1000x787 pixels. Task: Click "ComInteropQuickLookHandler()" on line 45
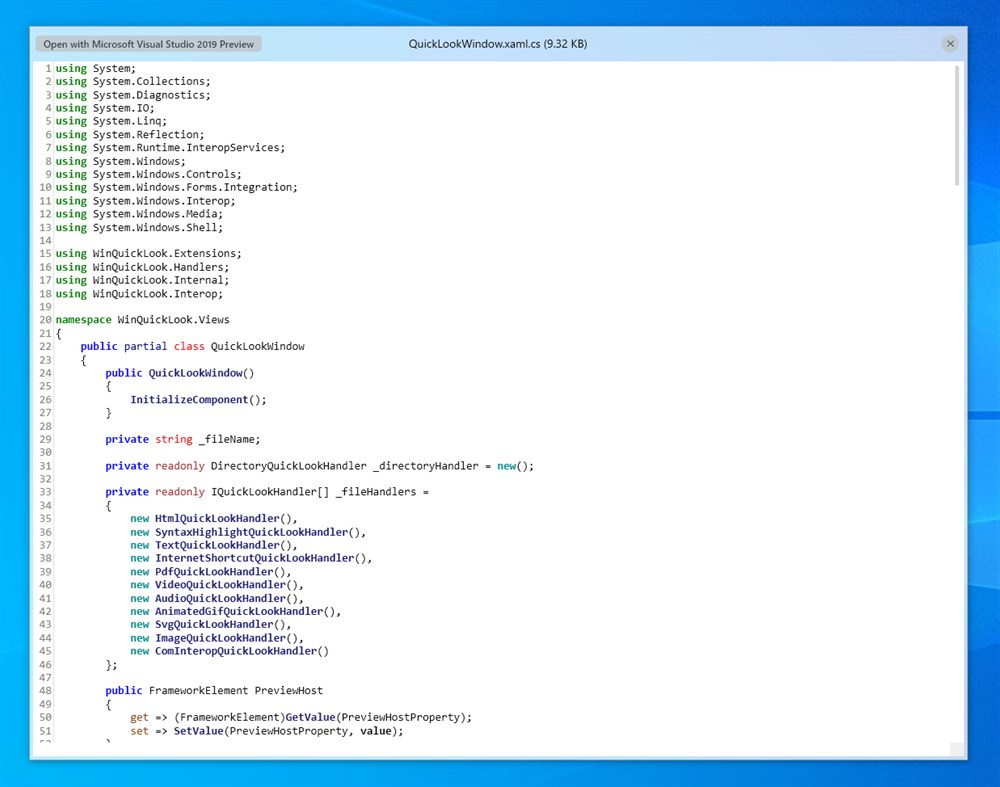240,650
